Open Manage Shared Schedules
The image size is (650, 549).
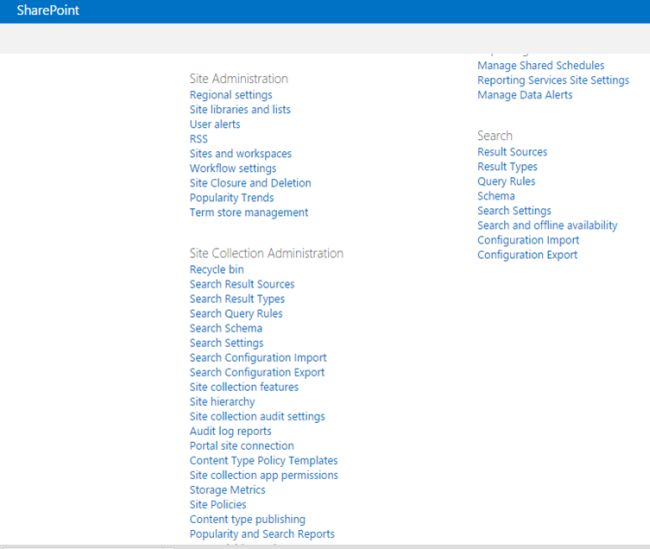pos(541,66)
